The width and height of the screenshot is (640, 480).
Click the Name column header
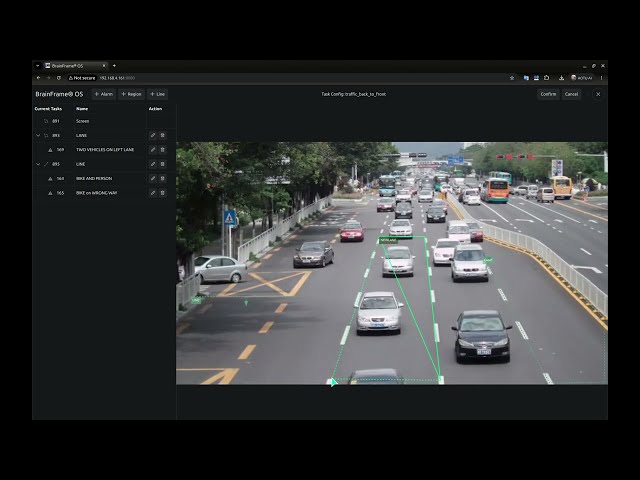click(x=82, y=109)
